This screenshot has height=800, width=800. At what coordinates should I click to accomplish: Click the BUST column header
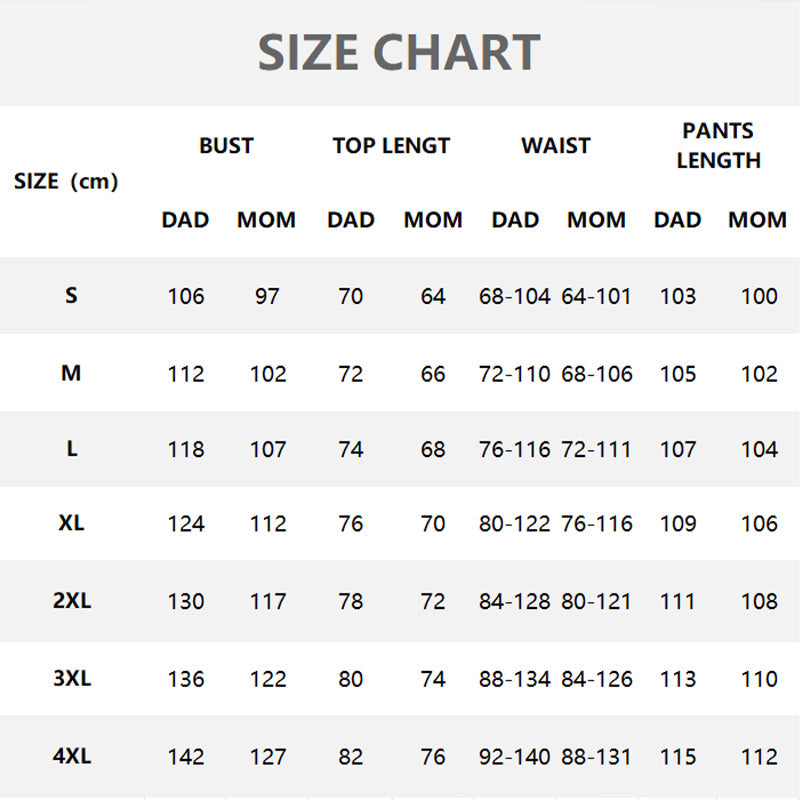(226, 145)
